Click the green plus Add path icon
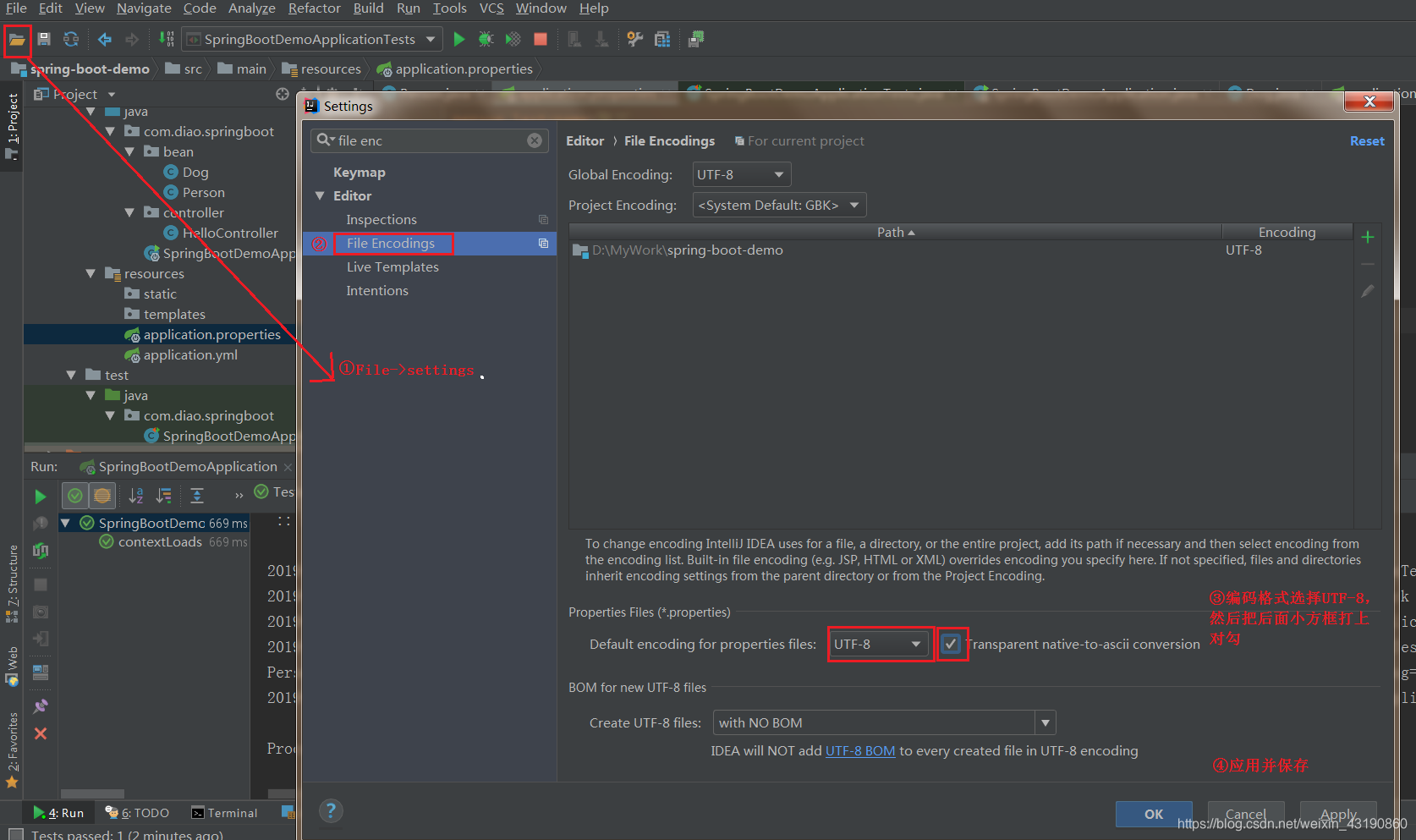The width and height of the screenshot is (1416, 840). [x=1368, y=237]
